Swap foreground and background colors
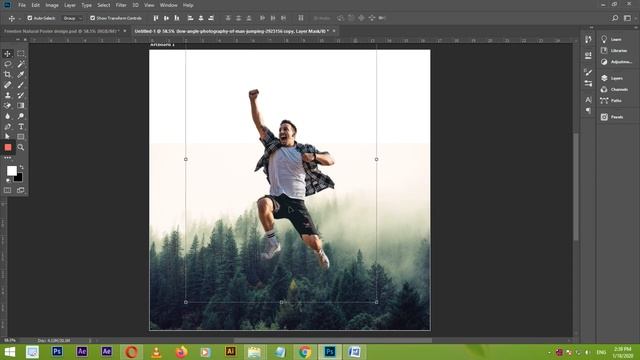The height and width of the screenshot is (360, 640). (21, 167)
